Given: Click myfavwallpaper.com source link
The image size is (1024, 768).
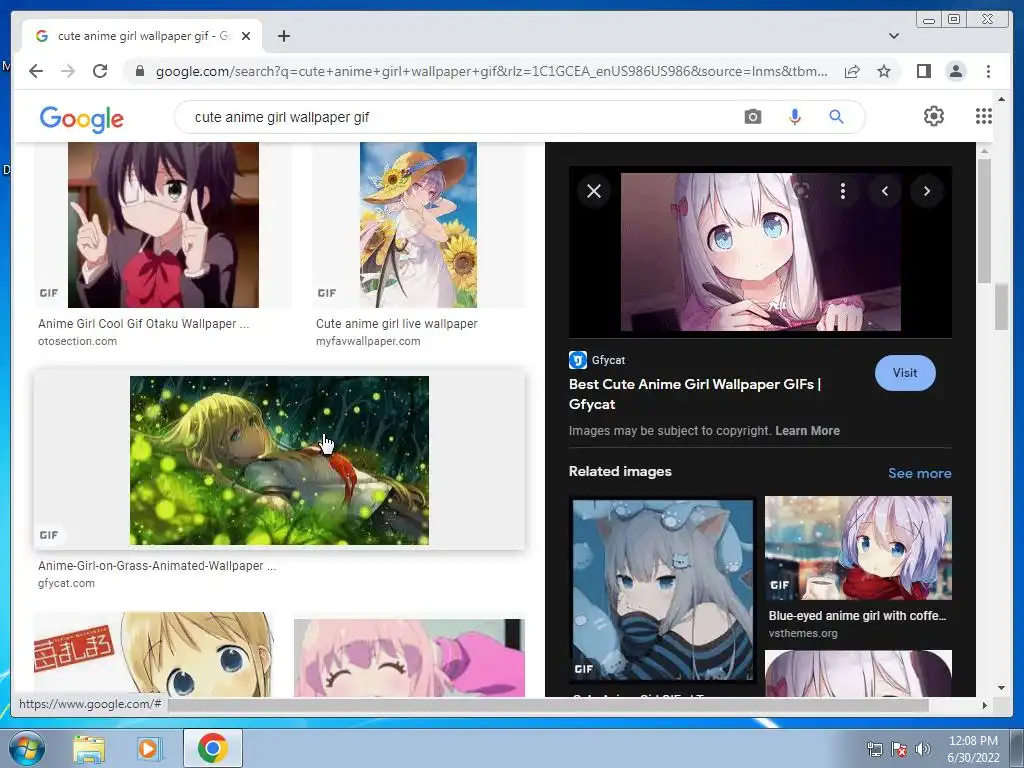Looking at the screenshot, I should click(368, 341).
